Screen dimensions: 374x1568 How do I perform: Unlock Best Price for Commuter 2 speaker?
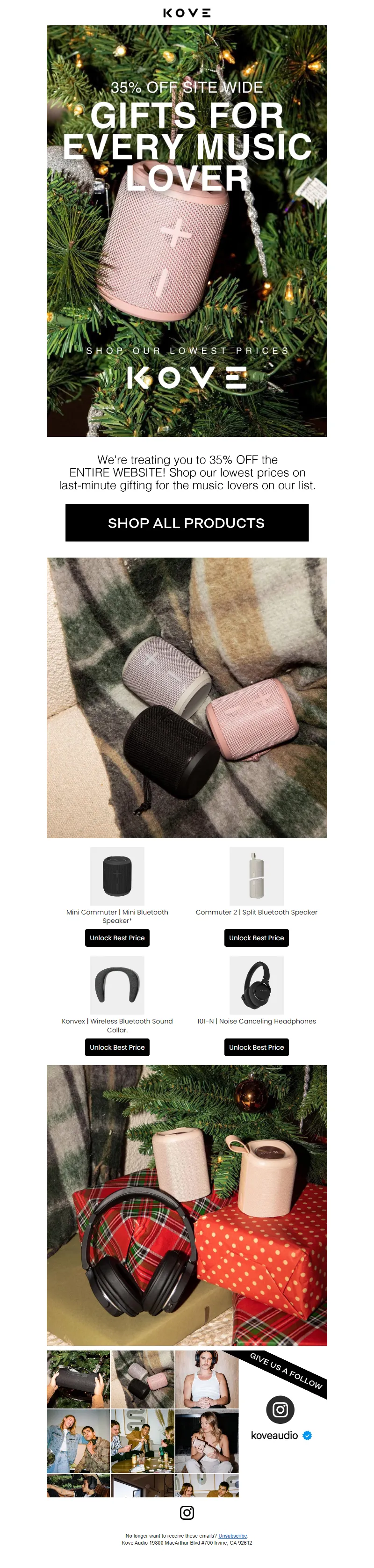click(257, 938)
